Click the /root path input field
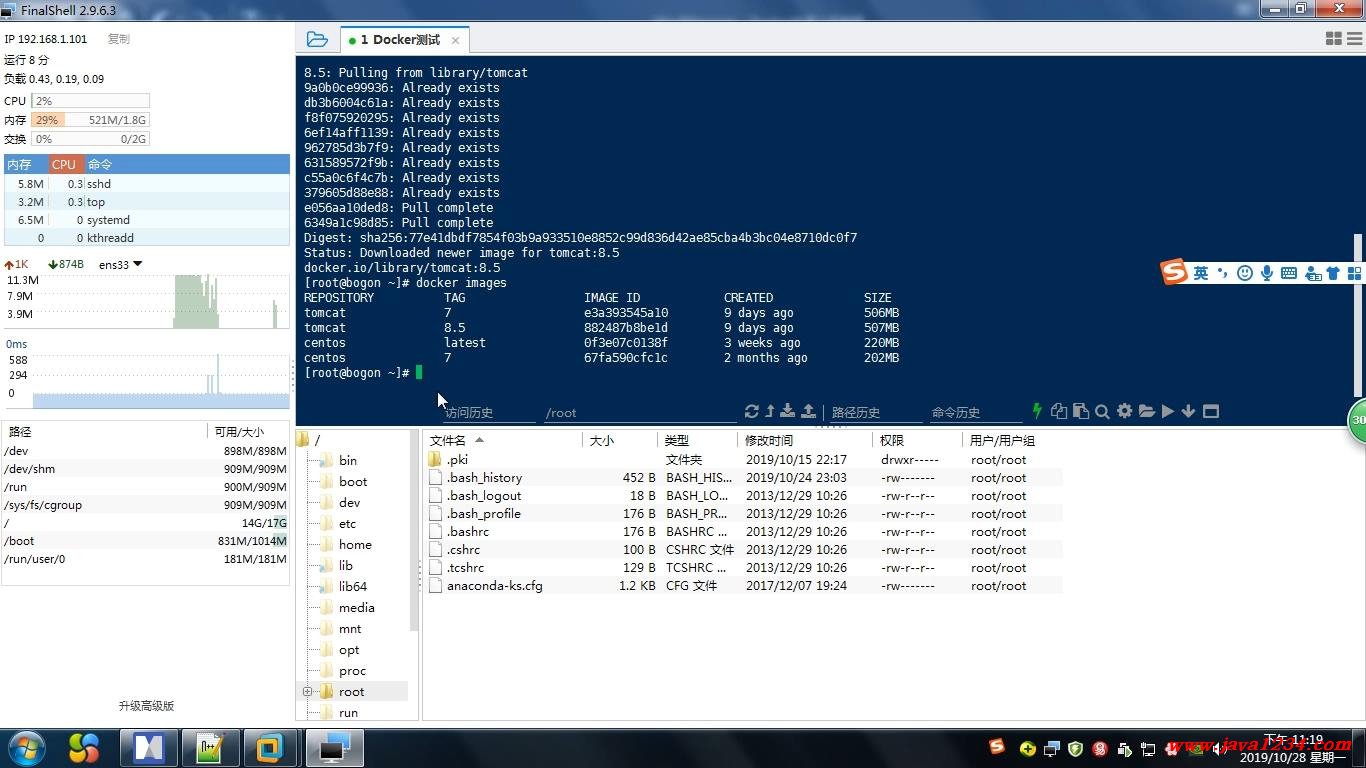Screen dimensions: 1366x768 (640, 412)
